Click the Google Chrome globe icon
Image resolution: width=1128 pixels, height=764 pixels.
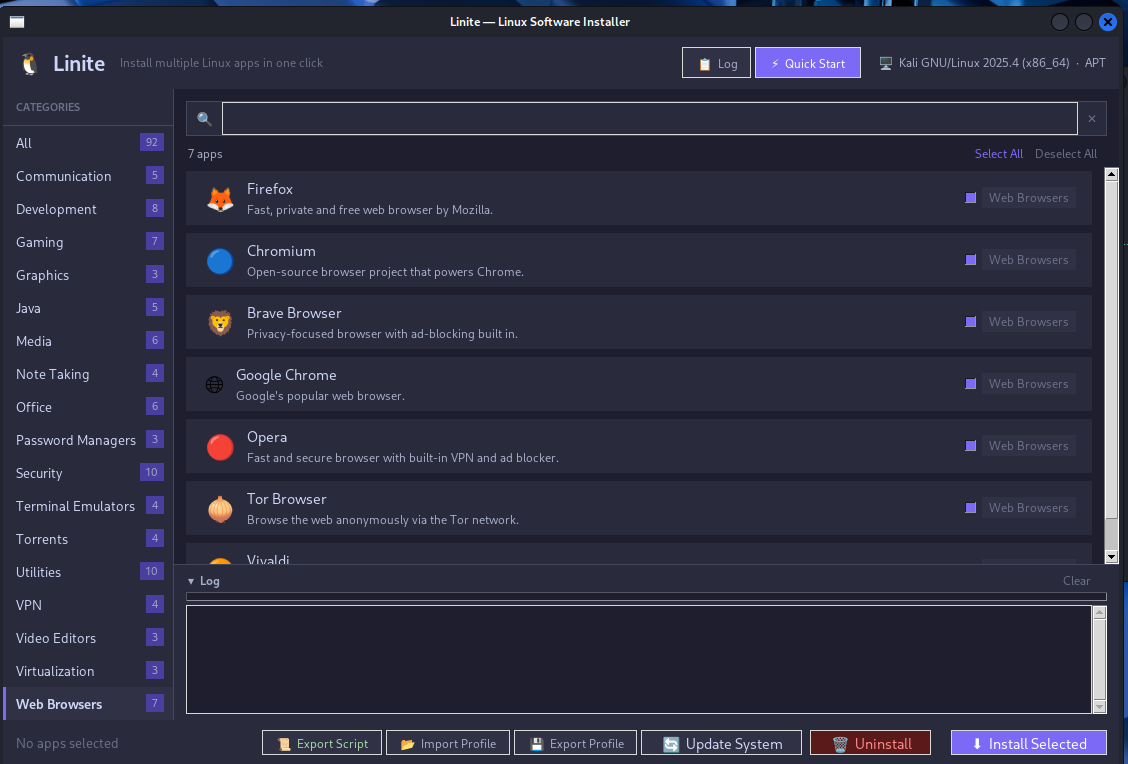click(214, 385)
